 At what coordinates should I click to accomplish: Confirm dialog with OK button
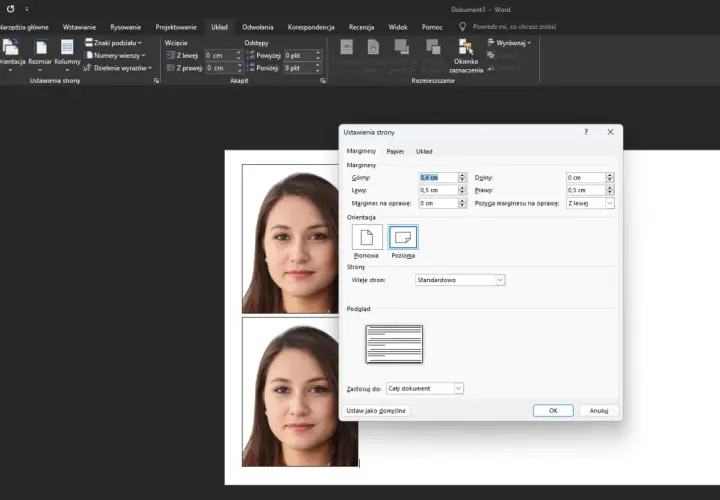click(553, 410)
